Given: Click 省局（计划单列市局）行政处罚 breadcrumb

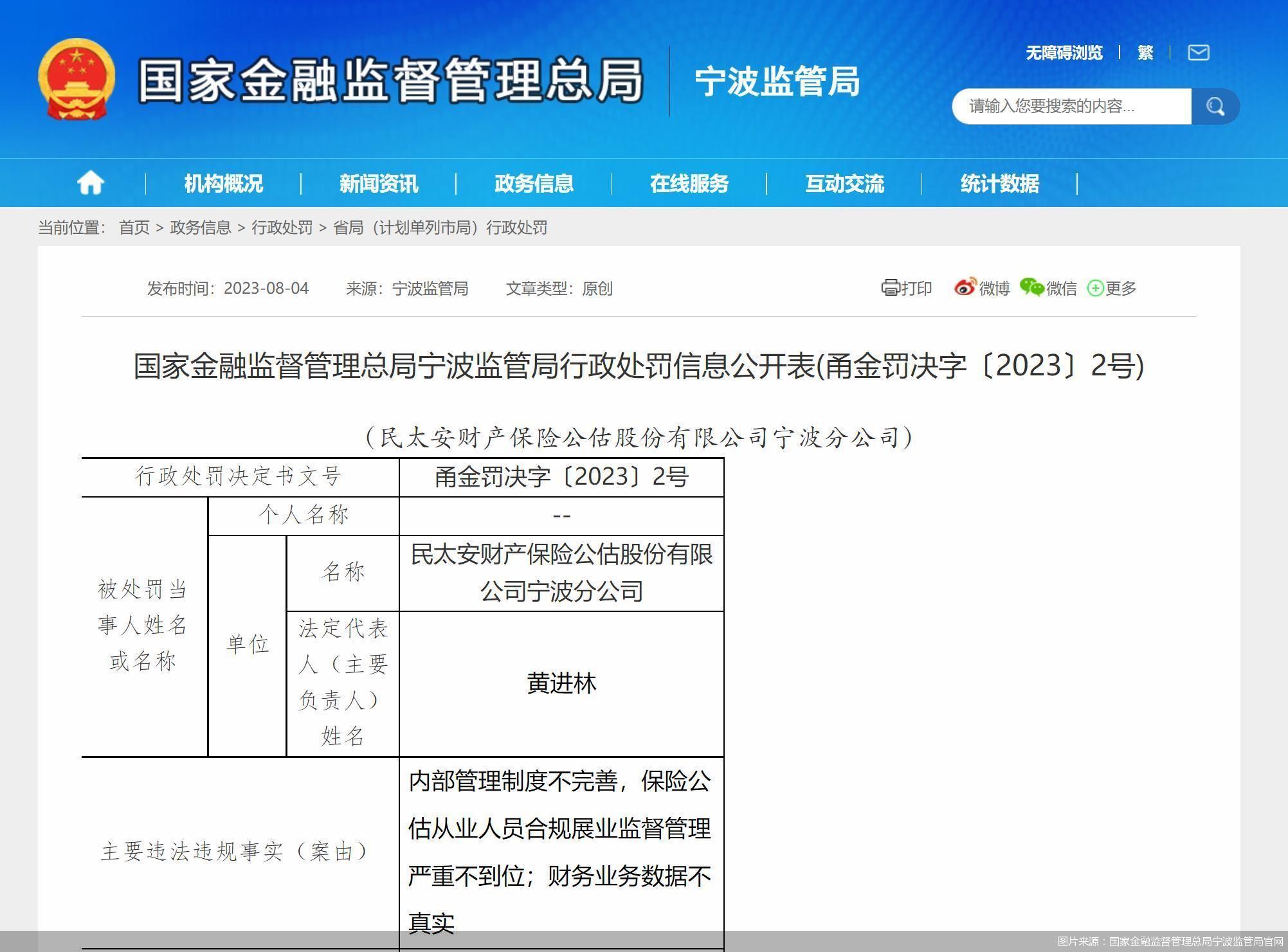Looking at the screenshot, I should [440, 228].
